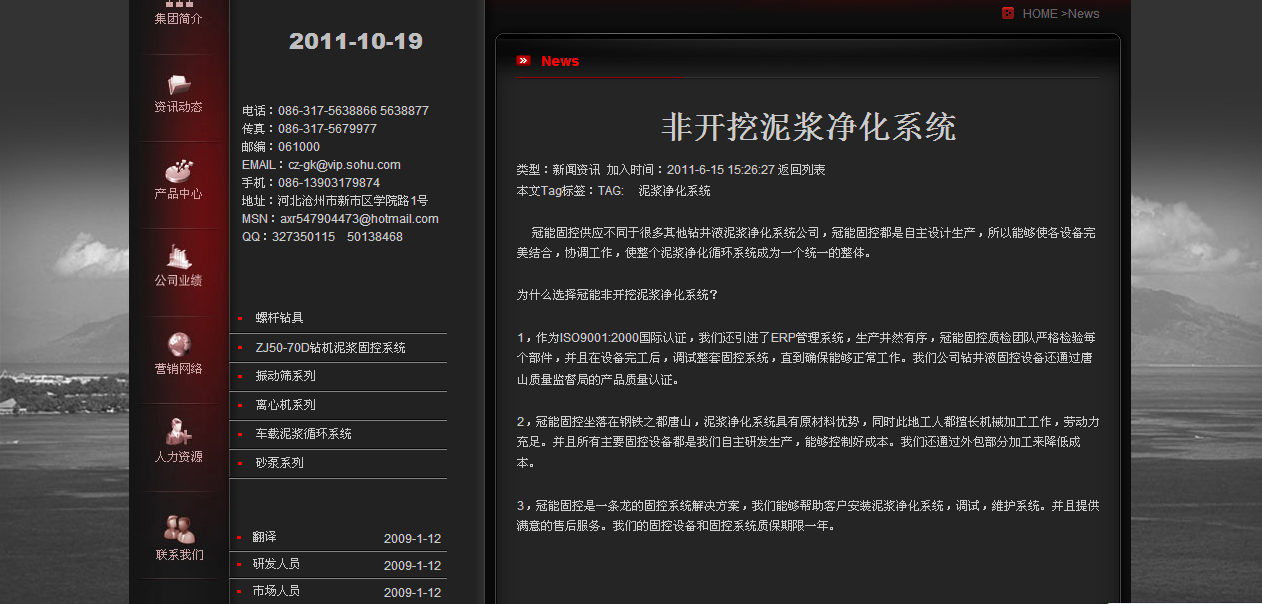Open the 集团简介 menu item
This screenshot has height=604, width=1262.
pos(179,18)
